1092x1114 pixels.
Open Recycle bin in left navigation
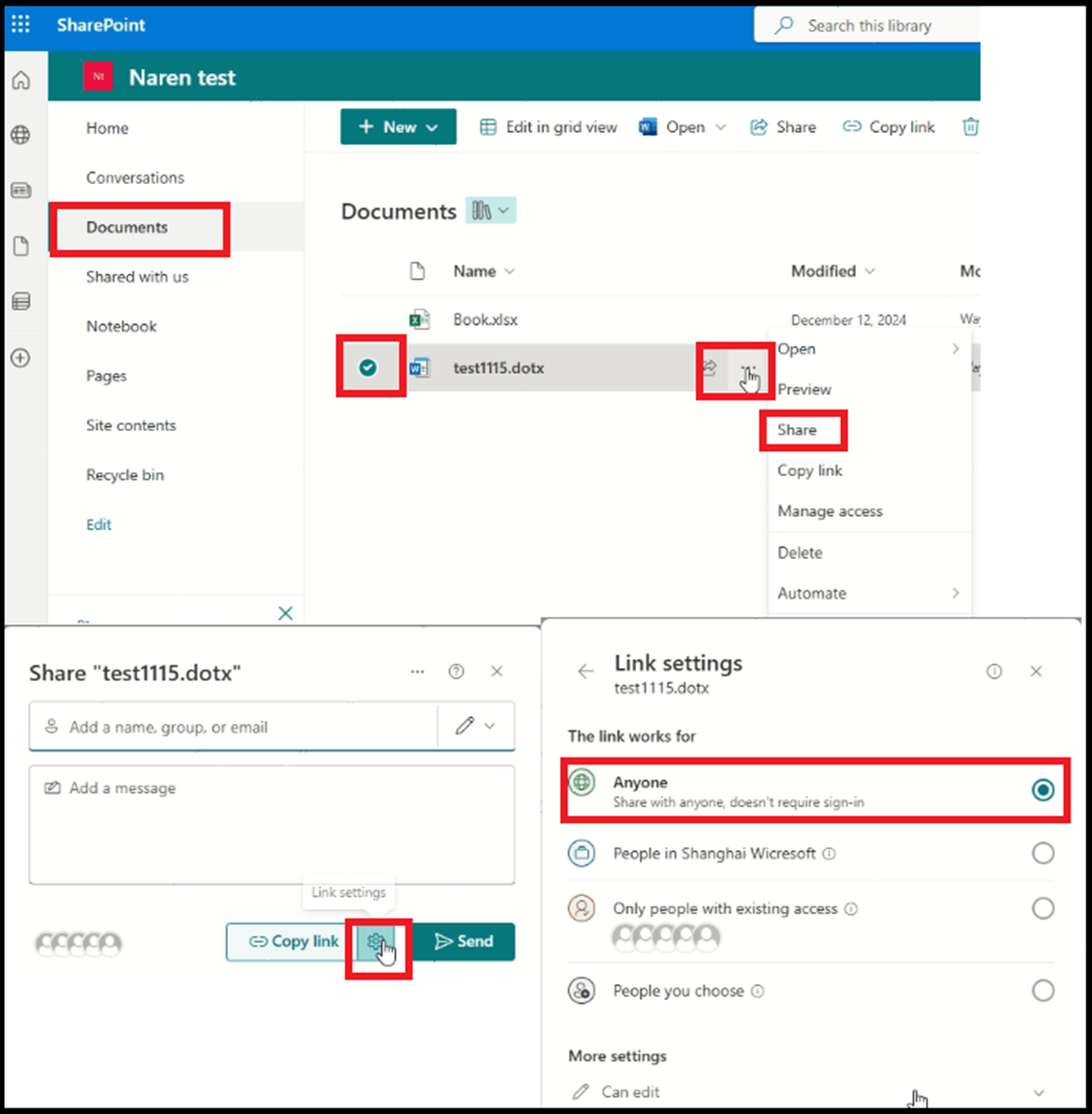(124, 474)
